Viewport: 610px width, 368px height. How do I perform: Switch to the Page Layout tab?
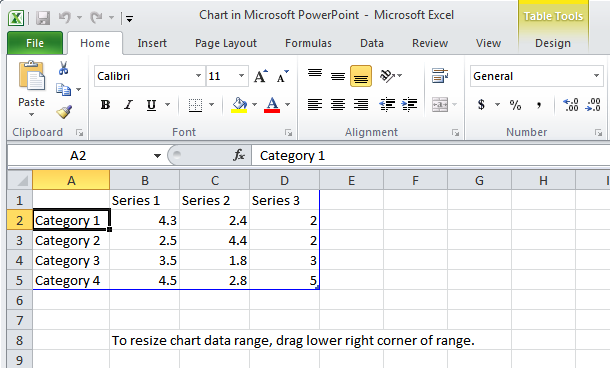226,43
